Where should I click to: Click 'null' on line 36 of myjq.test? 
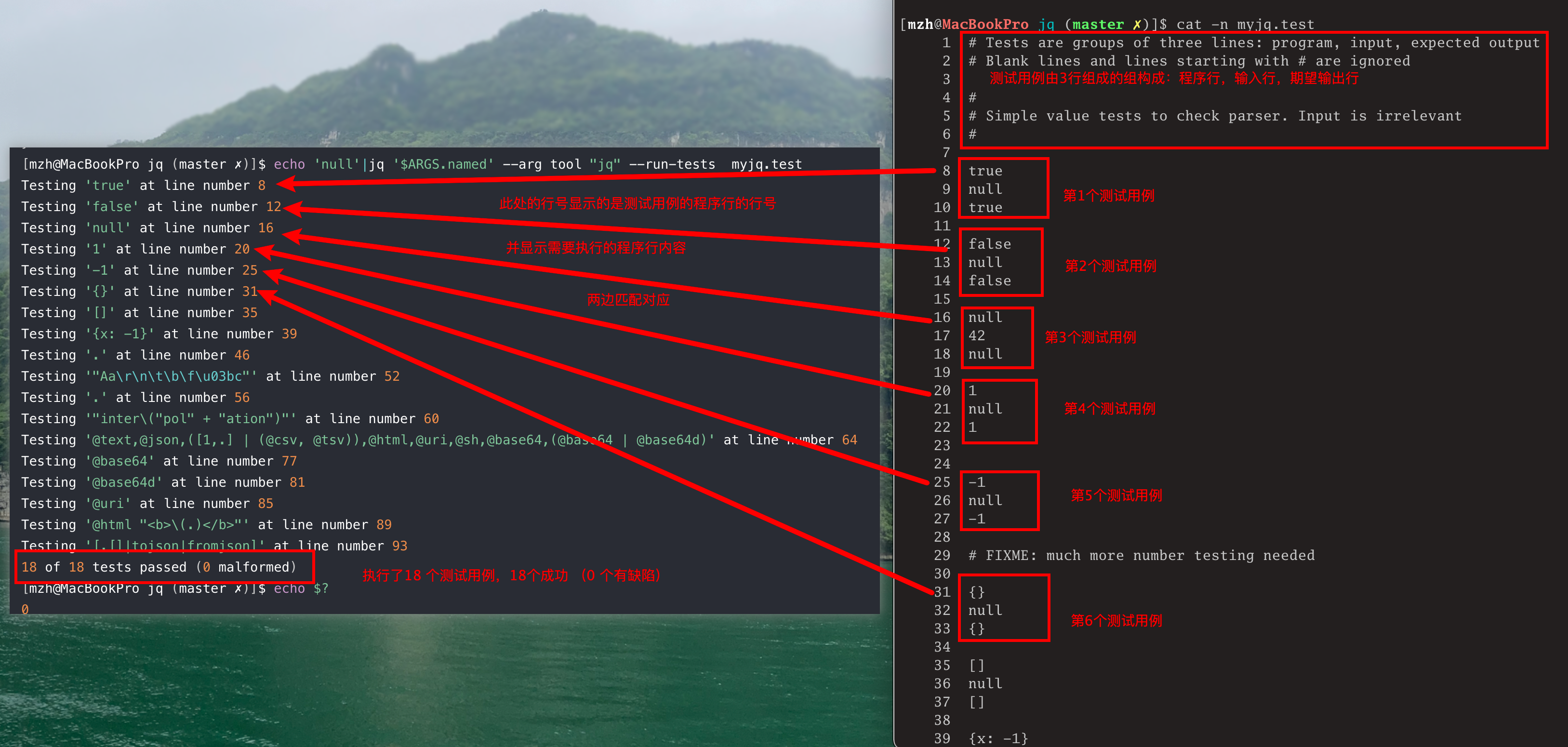(985, 684)
